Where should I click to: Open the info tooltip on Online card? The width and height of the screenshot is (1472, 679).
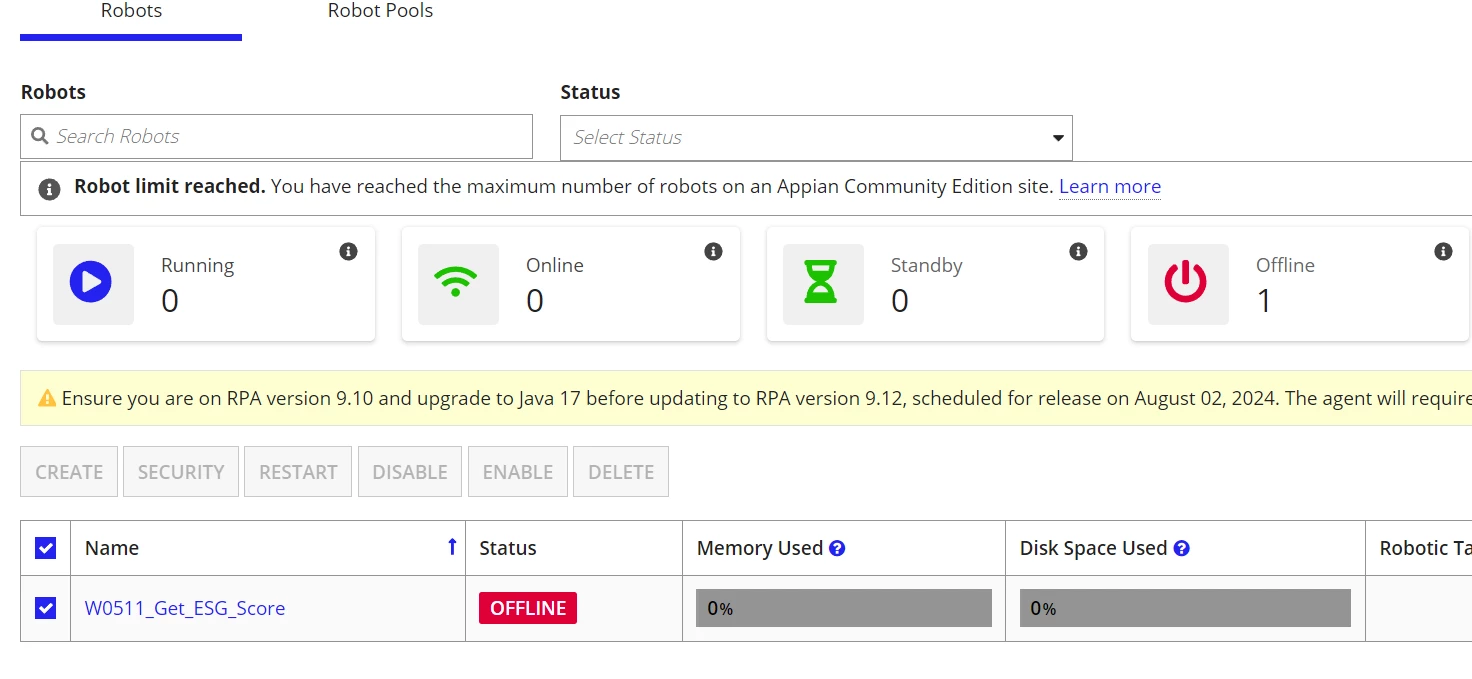point(713,252)
